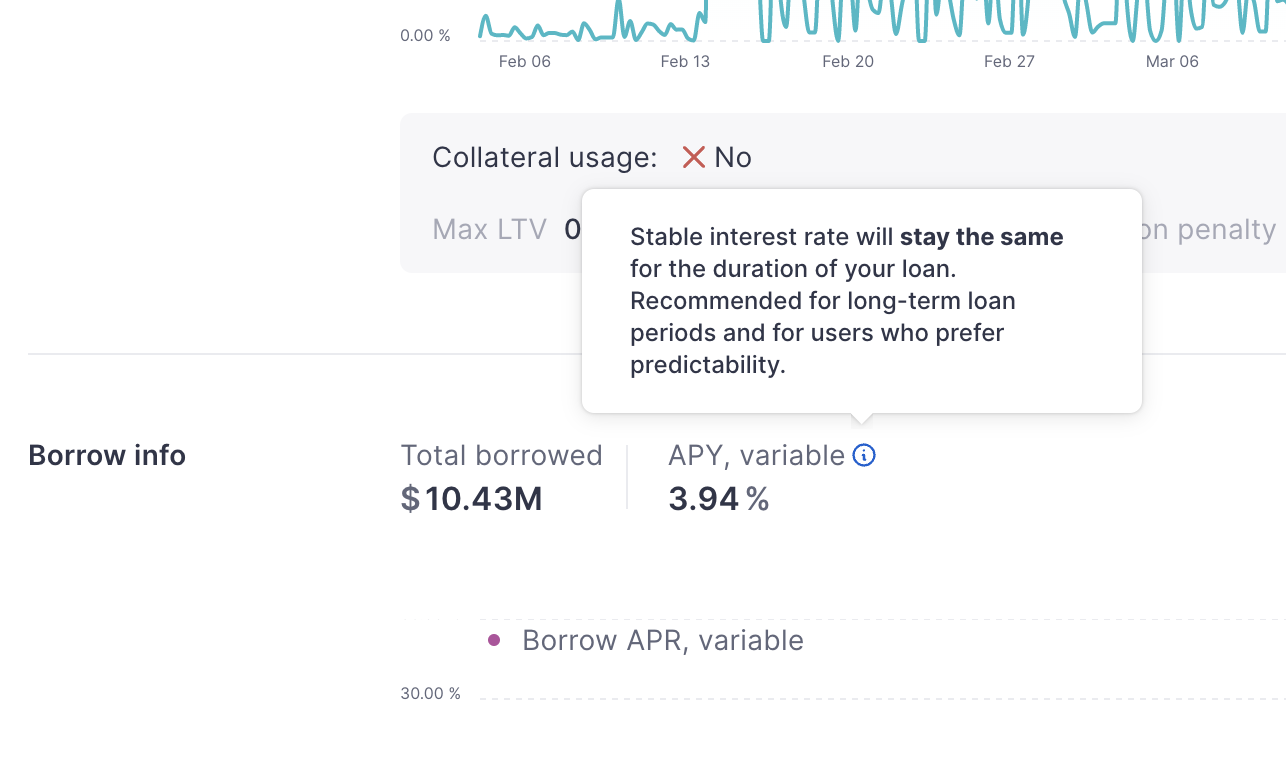1286x758 pixels.
Task: Select the Borrow APR, variable legend label
Action: pyautogui.click(x=662, y=640)
